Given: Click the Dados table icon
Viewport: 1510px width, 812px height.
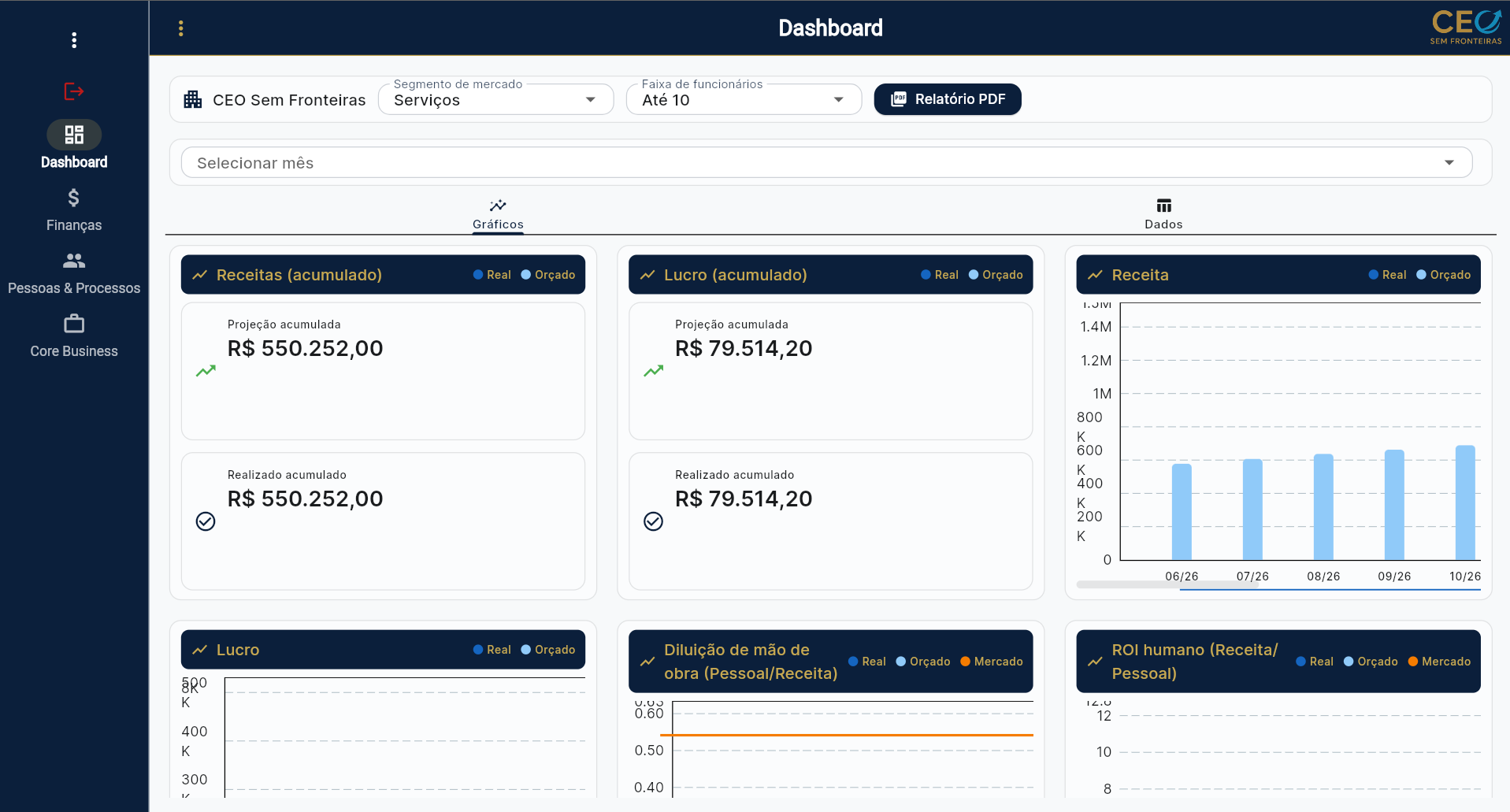Looking at the screenshot, I should 1164,206.
